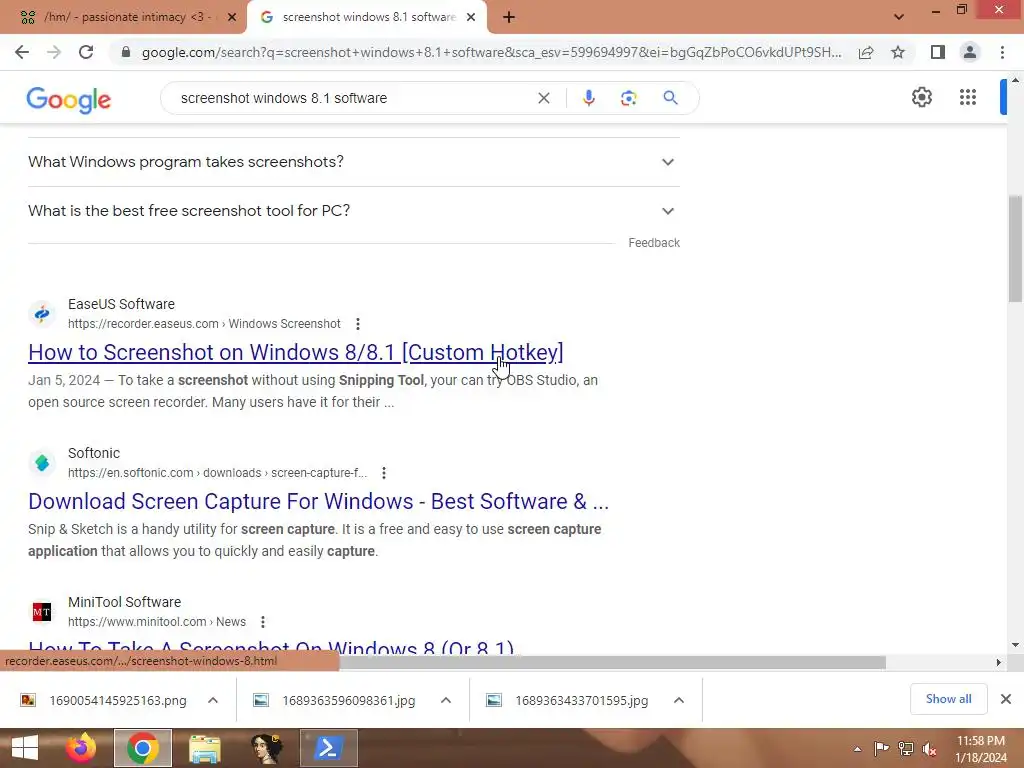Open 'How to Screenshot on Windows 8/8.1' link

click(296, 353)
